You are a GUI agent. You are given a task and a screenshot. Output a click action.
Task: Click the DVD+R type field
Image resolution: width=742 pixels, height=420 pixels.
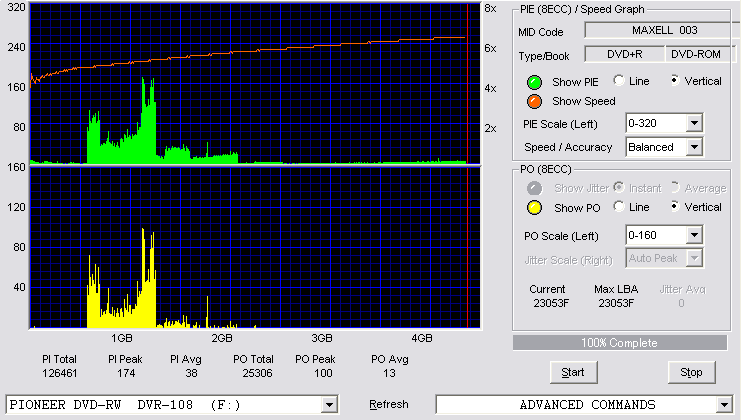pos(625,54)
